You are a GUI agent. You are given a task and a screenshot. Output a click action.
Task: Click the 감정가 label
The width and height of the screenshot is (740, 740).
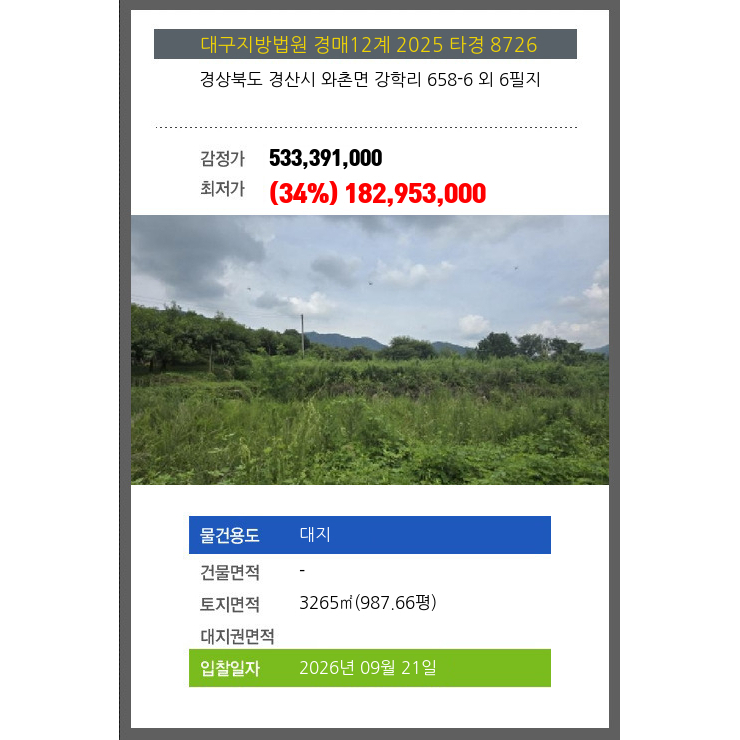point(222,159)
